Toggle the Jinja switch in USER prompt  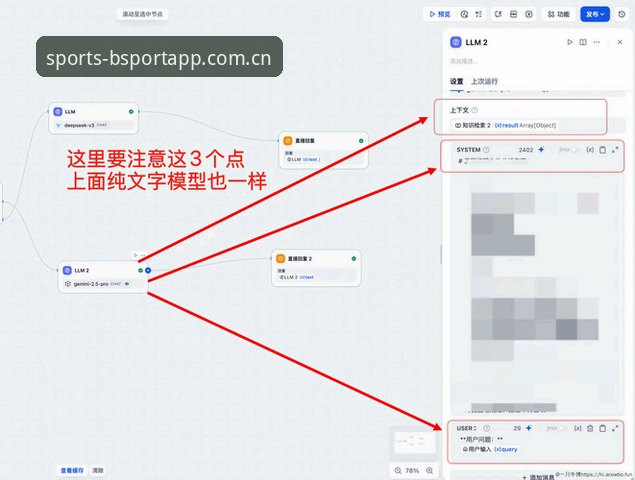(x=562, y=428)
